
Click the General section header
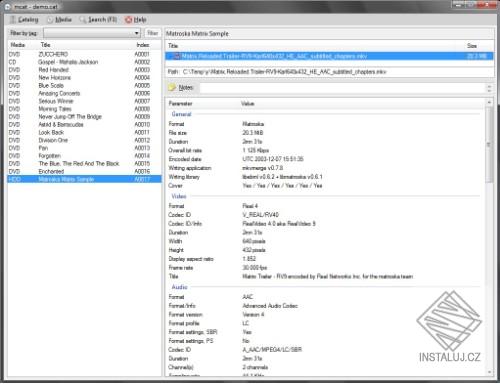click(x=181, y=114)
